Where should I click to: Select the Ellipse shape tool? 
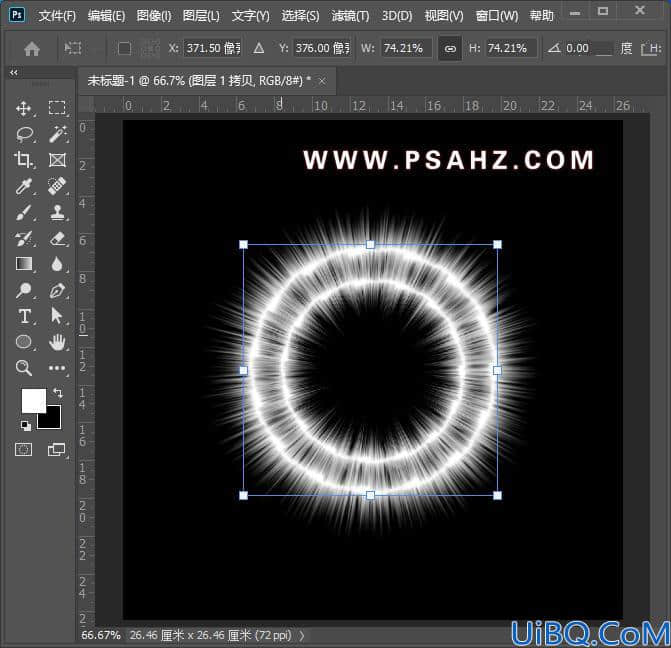[x=24, y=342]
